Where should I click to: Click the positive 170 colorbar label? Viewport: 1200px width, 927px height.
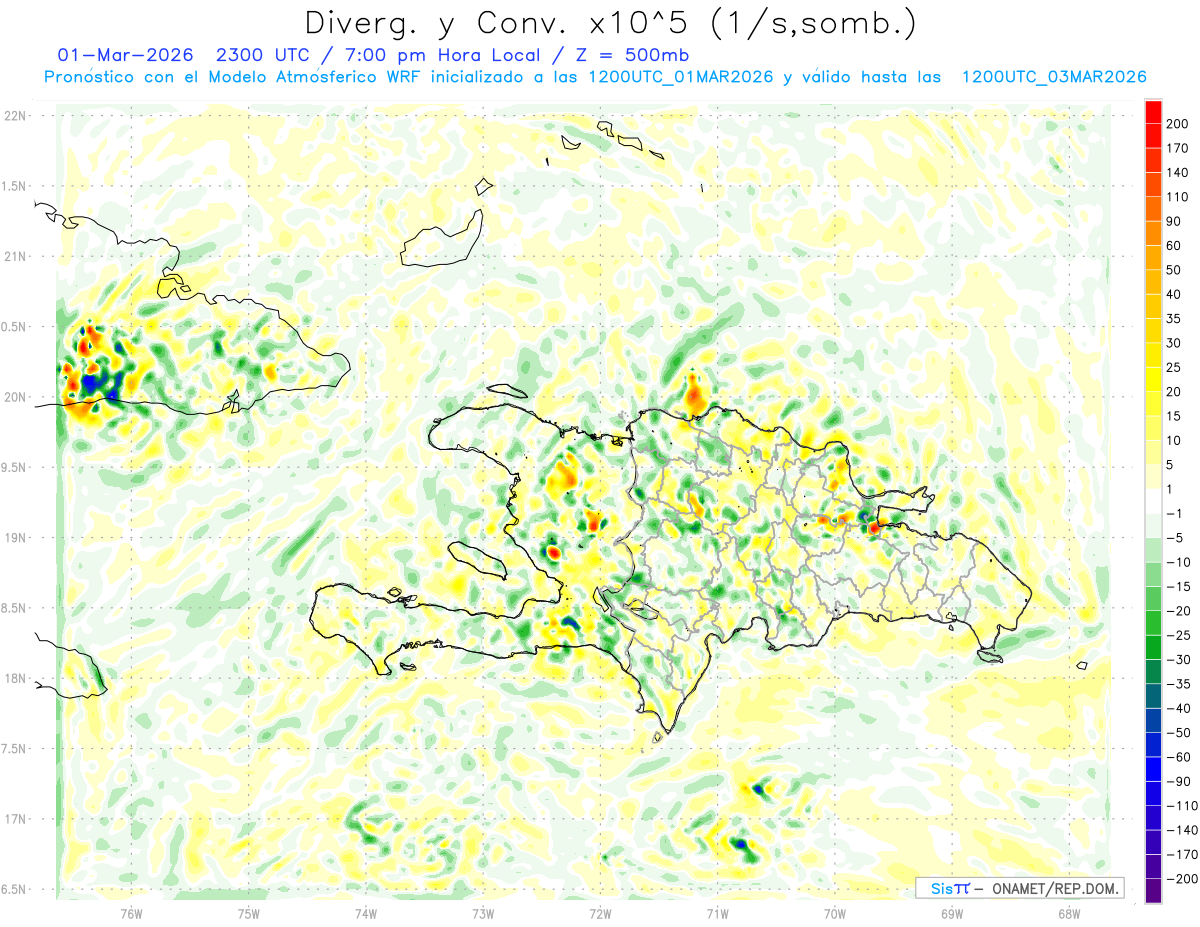[1179, 148]
